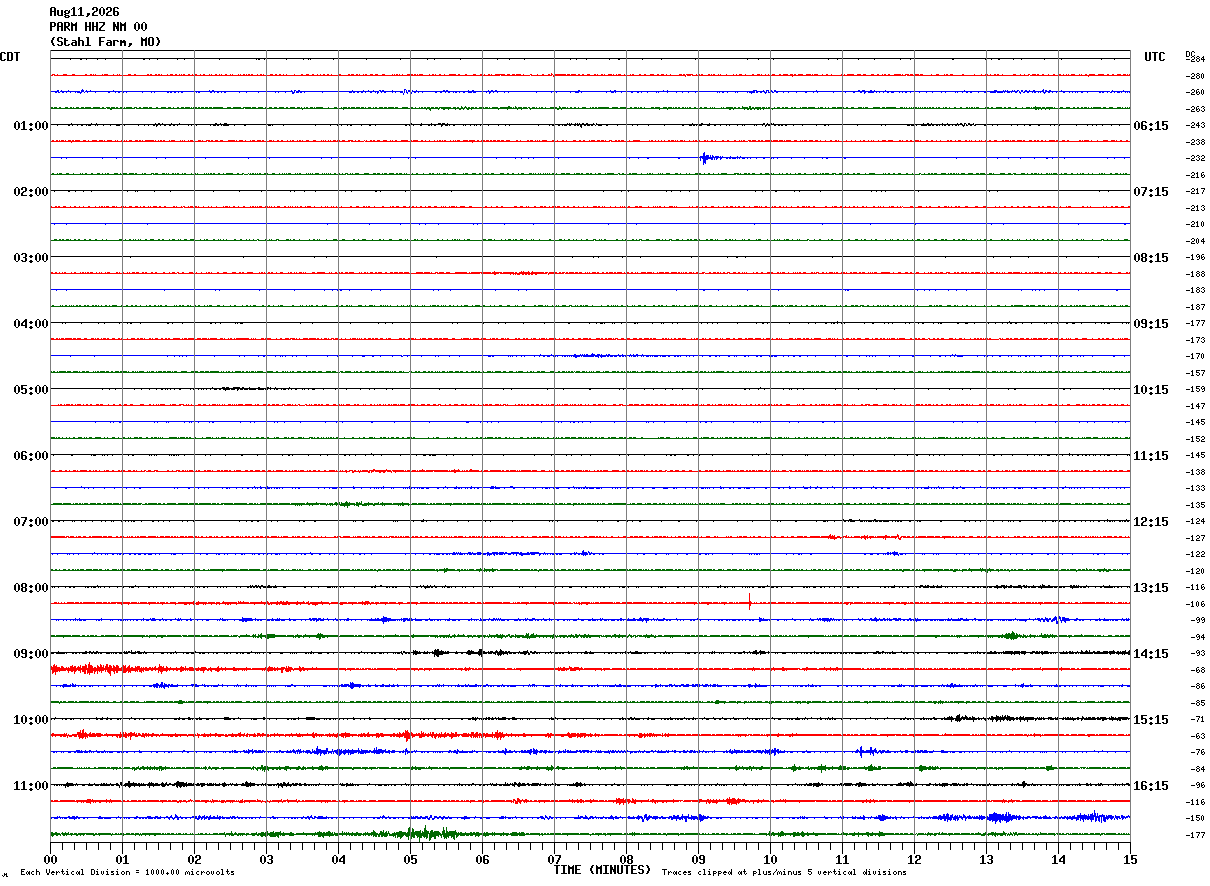The height and width of the screenshot is (886, 1210).
Task: Click the CDT timezone header
Action: pos(10,57)
